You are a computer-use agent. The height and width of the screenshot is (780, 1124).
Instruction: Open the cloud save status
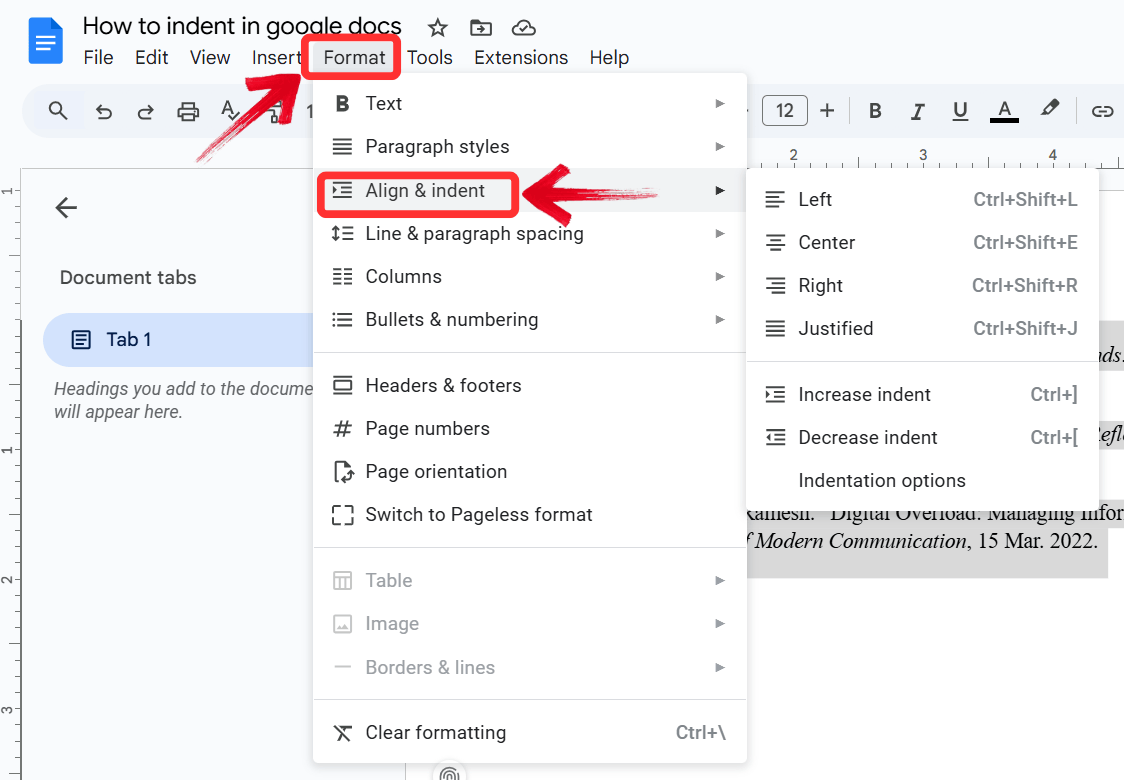[x=523, y=27]
